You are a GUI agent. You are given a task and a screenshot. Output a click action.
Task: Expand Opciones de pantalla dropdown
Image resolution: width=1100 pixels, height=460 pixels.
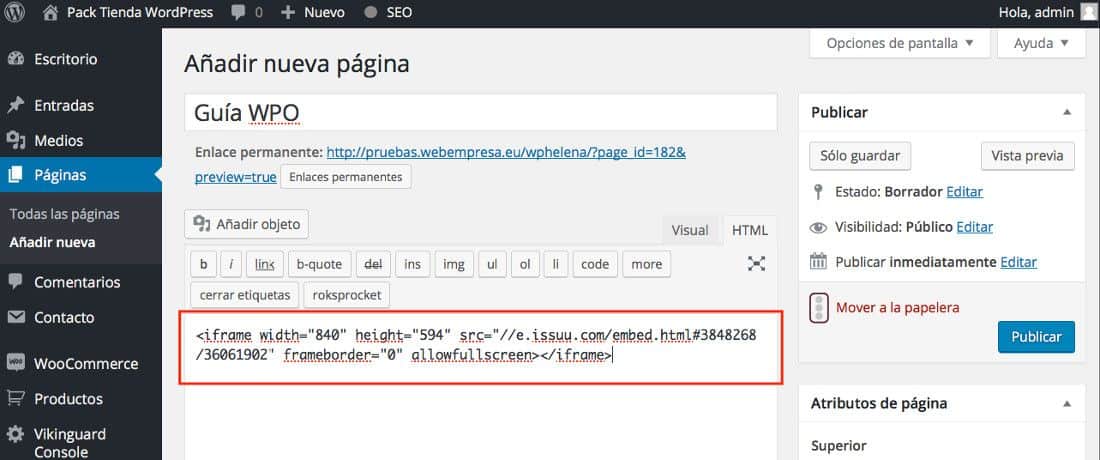click(900, 43)
